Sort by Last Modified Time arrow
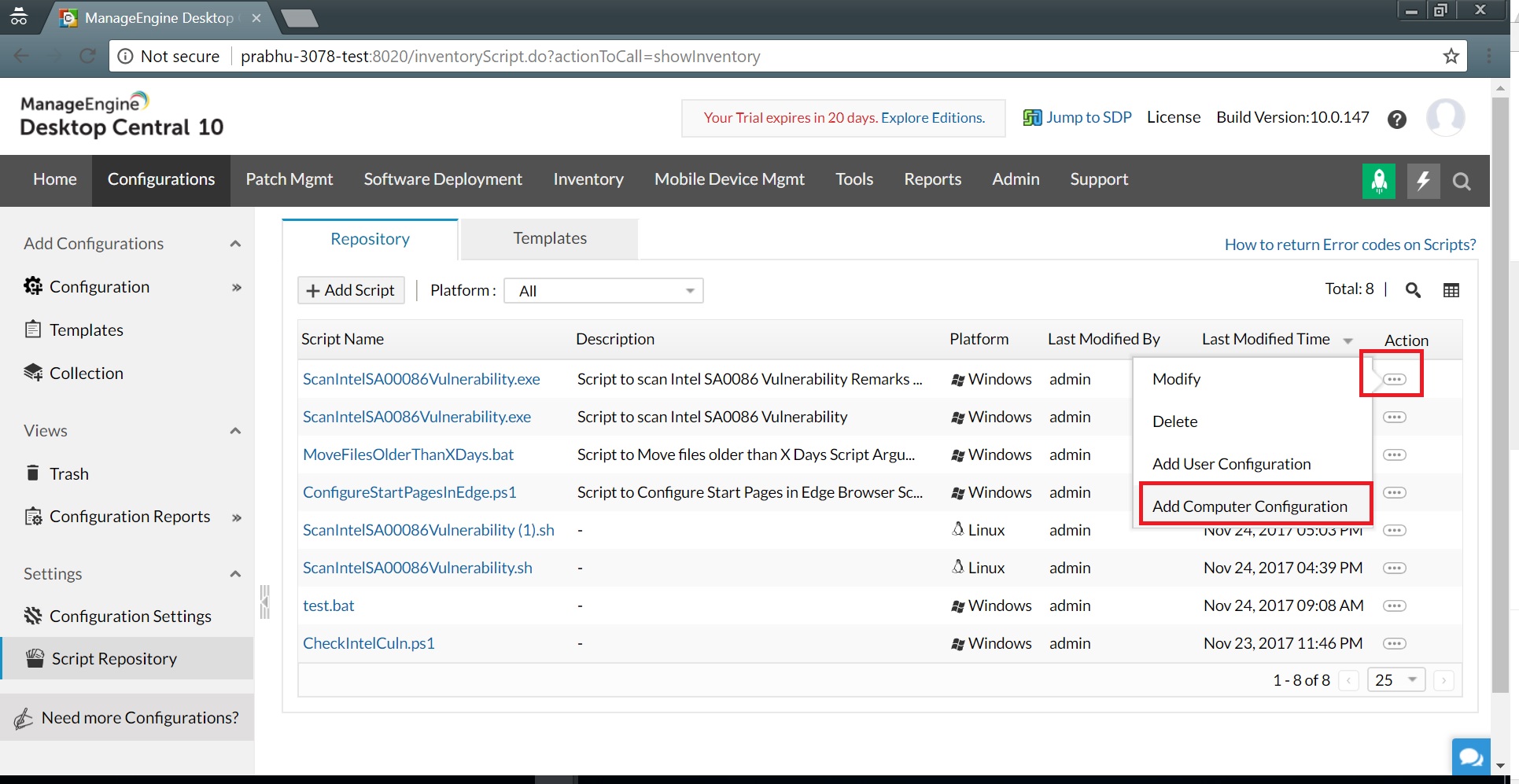1519x784 pixels. (1348, 340)
